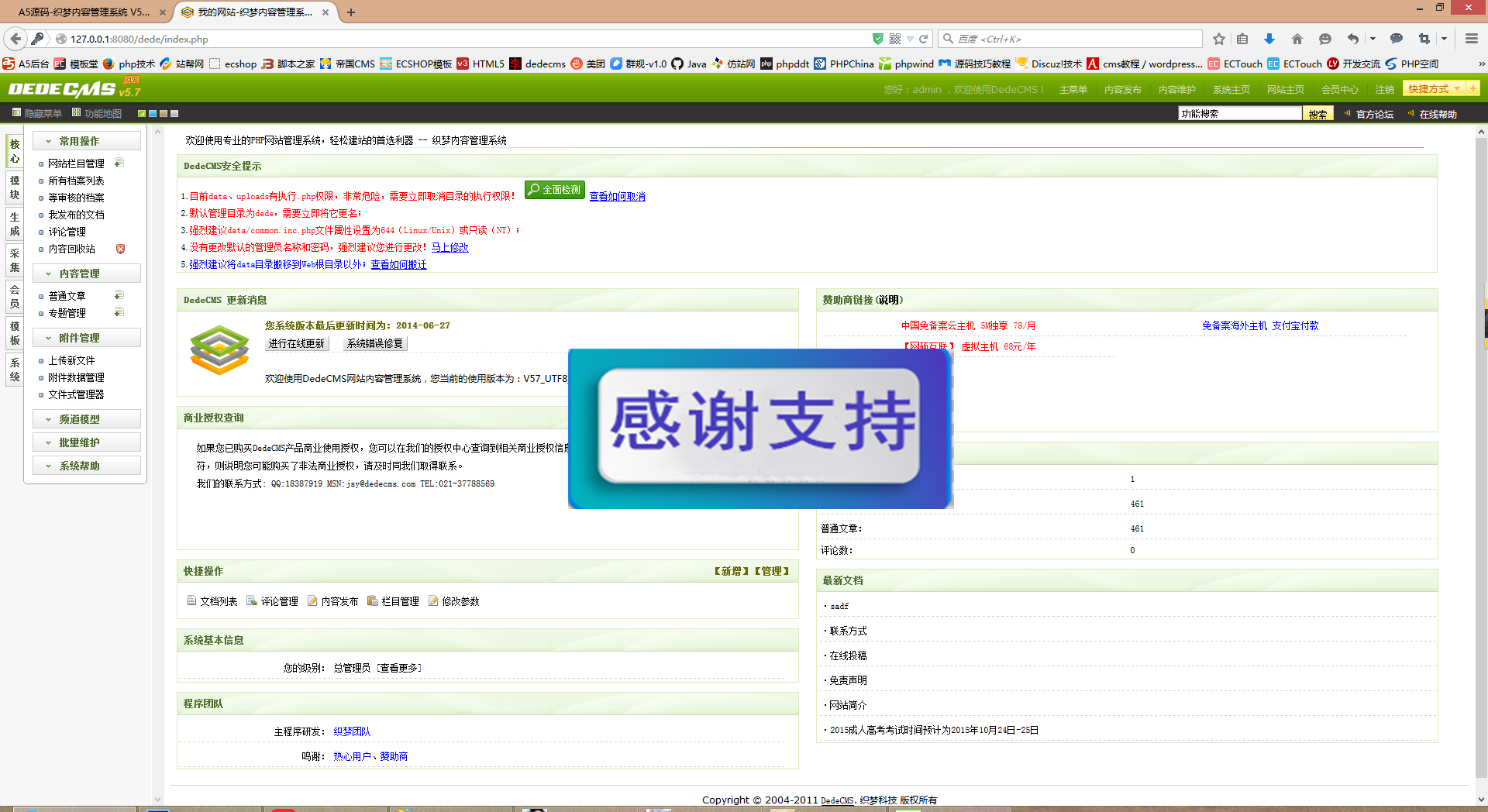Collapse the 内容管理 menu section
Image resolution: width=1488 pixels, height=812 pixels.
pos(87,274)
